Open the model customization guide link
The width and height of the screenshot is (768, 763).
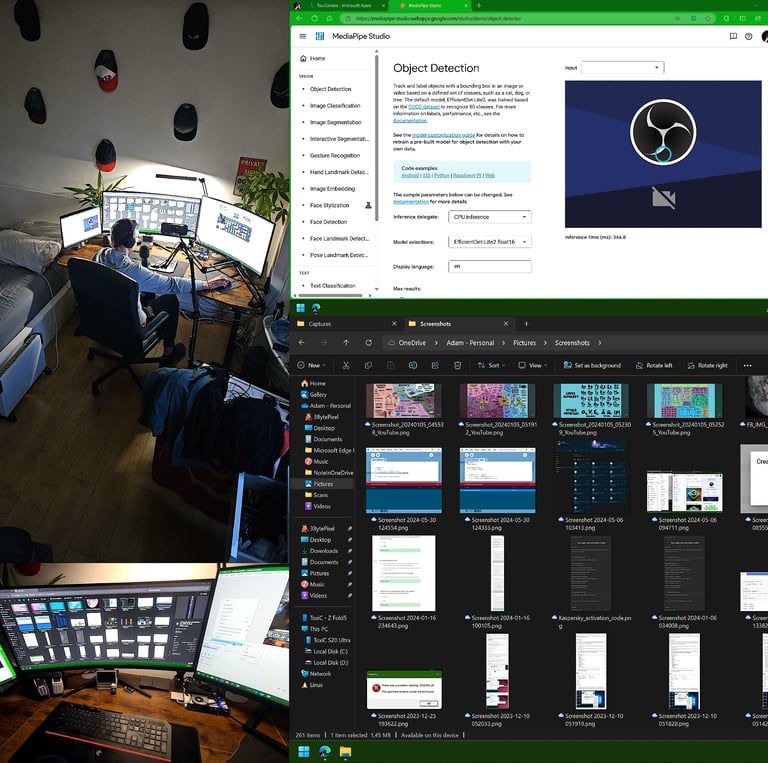point(443,135)
